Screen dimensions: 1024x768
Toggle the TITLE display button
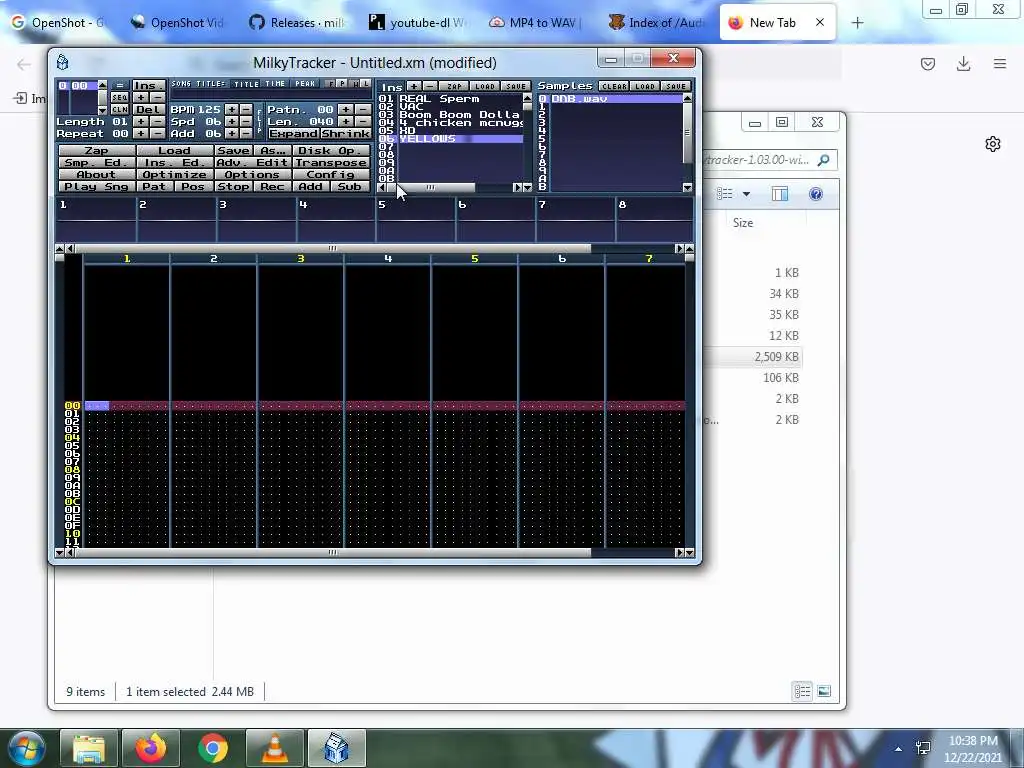(x=247, y=84)
